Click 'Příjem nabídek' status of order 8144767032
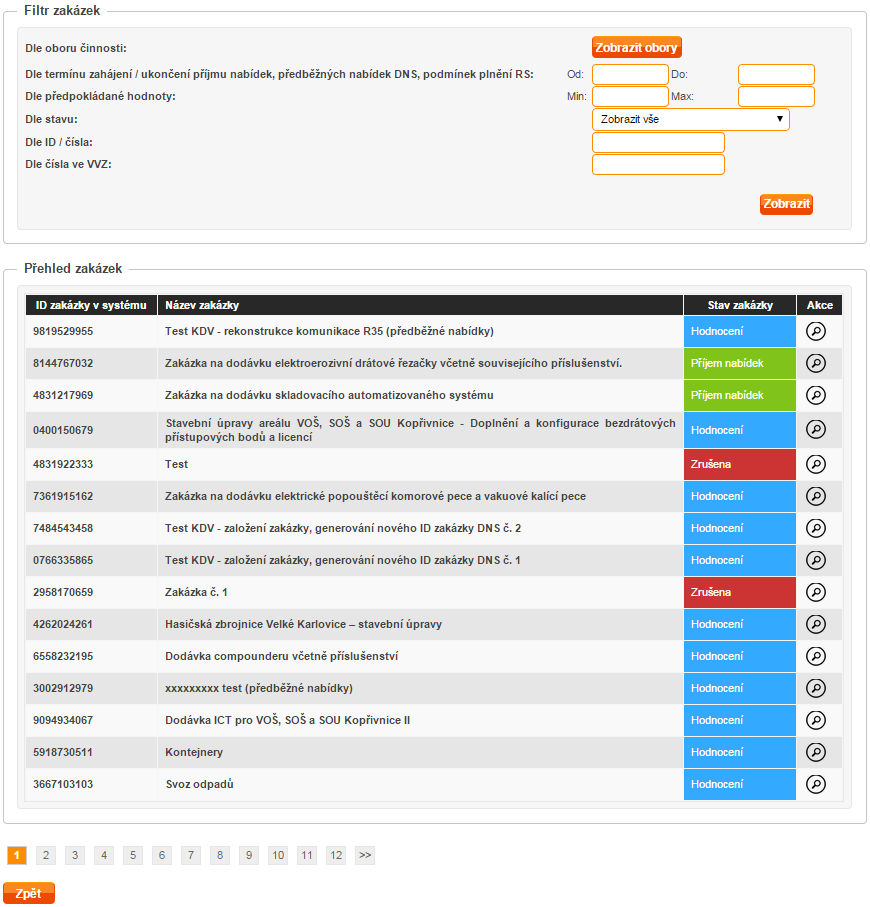Screen dimensions: 870x907 click(740, 363)
